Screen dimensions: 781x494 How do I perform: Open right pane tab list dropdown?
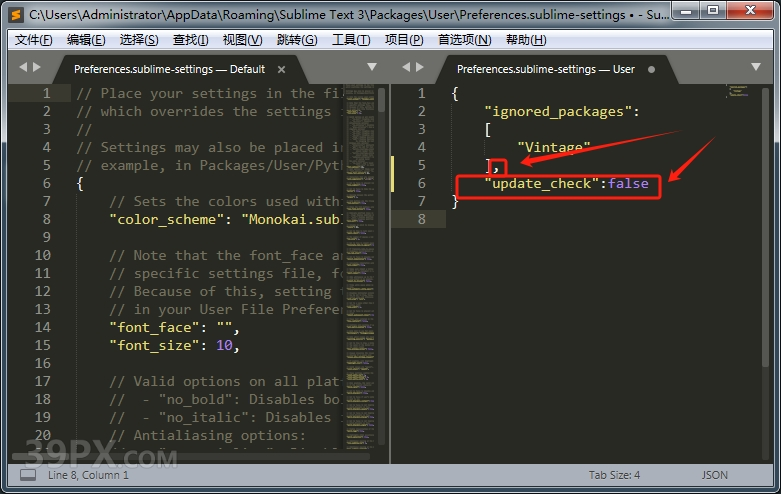pos(756,67)
